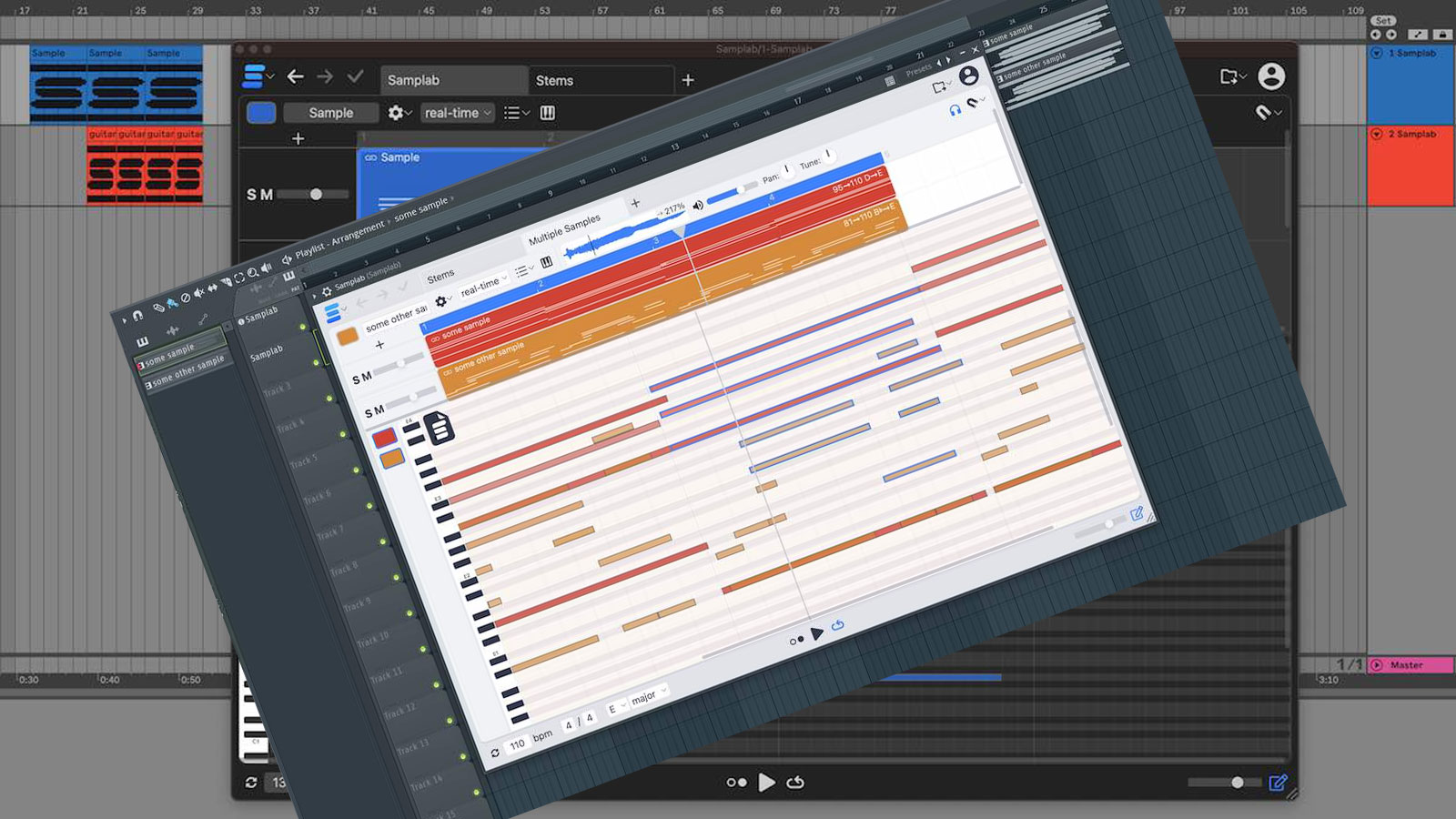Image resolution: width=1456 pixels, height=819 pixels.
Task: Switch to the Stems tab in the dark window
Action: coord(601,80)
